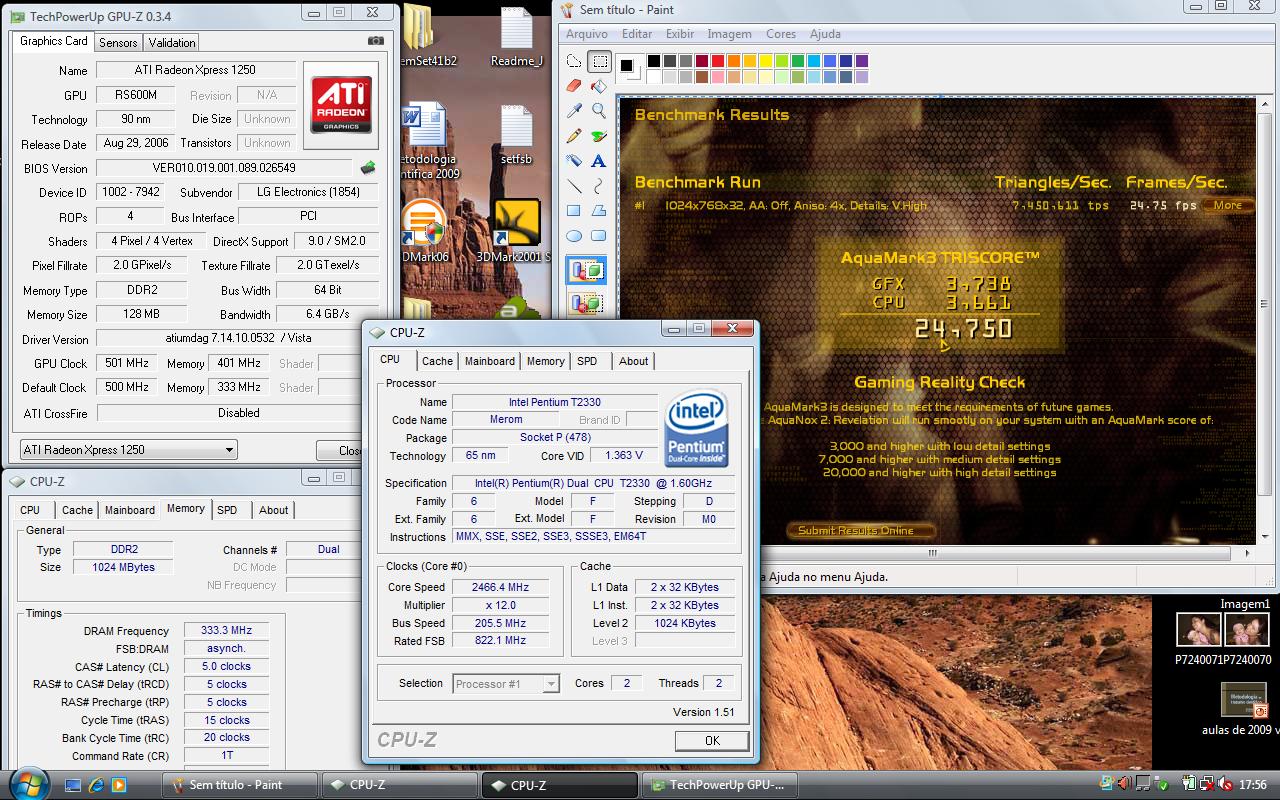
Task: Open the Processor #1 selection dropdown in CPU-Z
Action: [x=505, y=684]
